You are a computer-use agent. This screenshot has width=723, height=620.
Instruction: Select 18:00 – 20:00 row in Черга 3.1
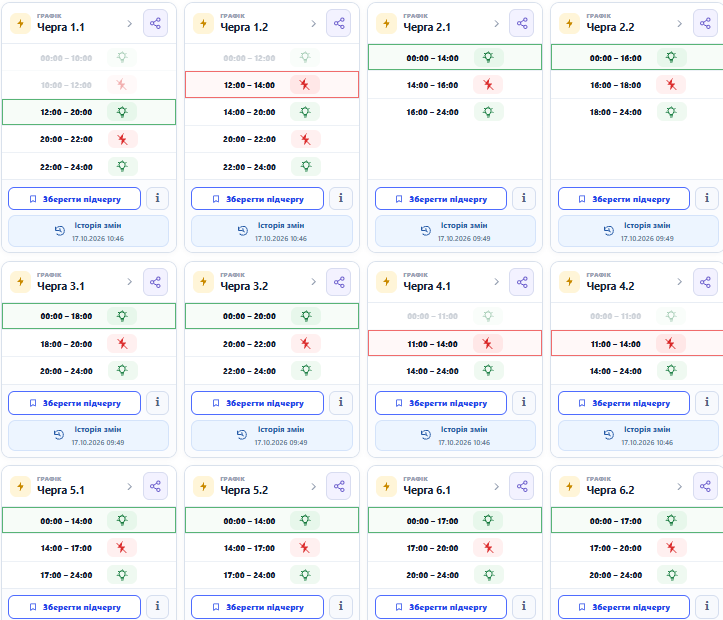coord(89,344)
